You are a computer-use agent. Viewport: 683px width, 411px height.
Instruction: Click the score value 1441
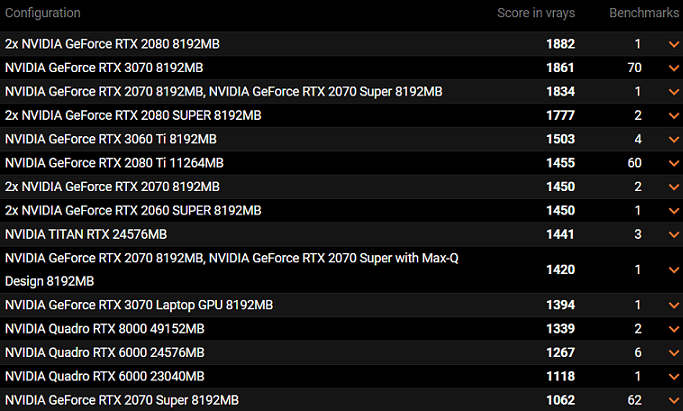tap(561, 234)
